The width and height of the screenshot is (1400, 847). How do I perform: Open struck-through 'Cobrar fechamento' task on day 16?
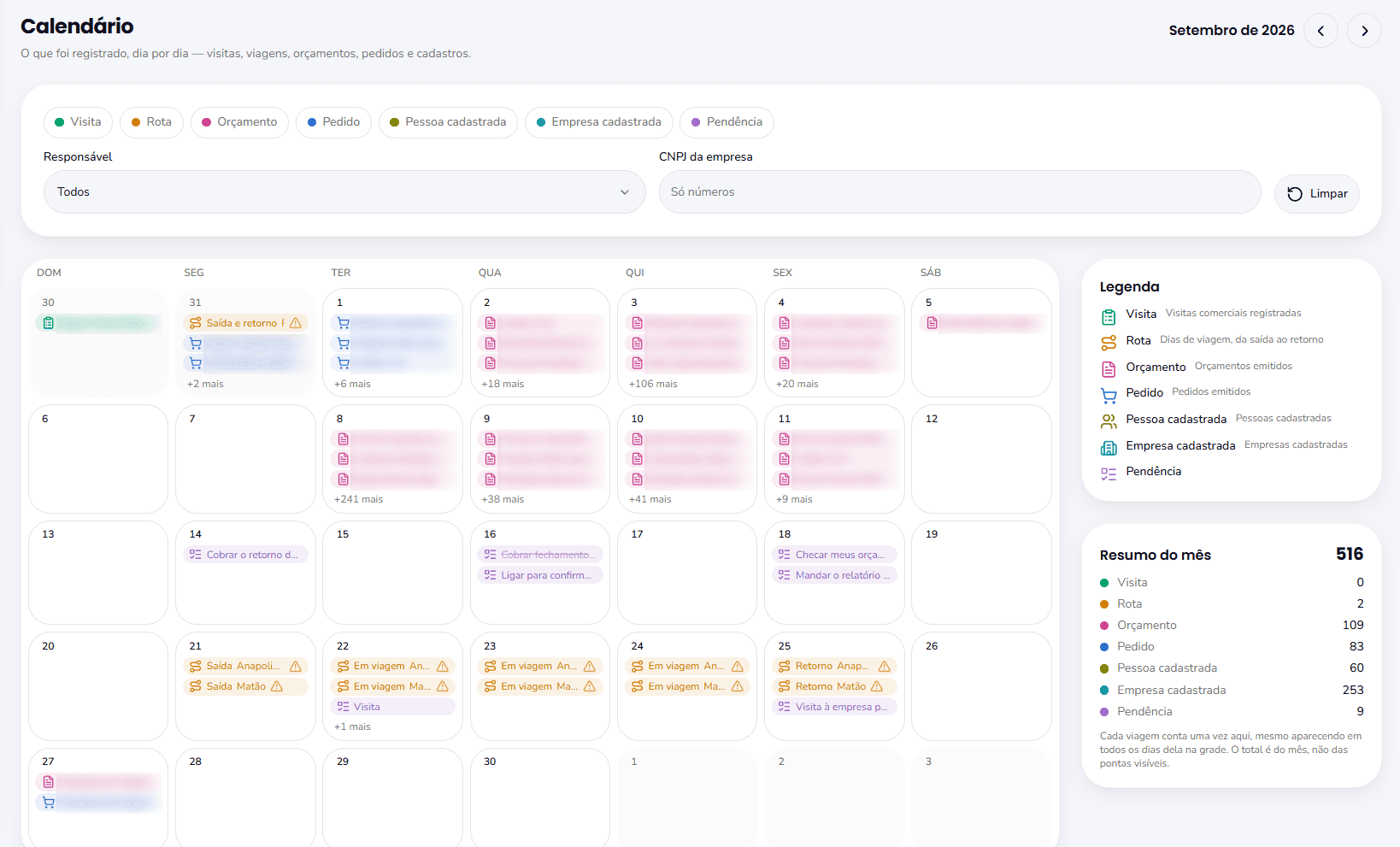540,555
